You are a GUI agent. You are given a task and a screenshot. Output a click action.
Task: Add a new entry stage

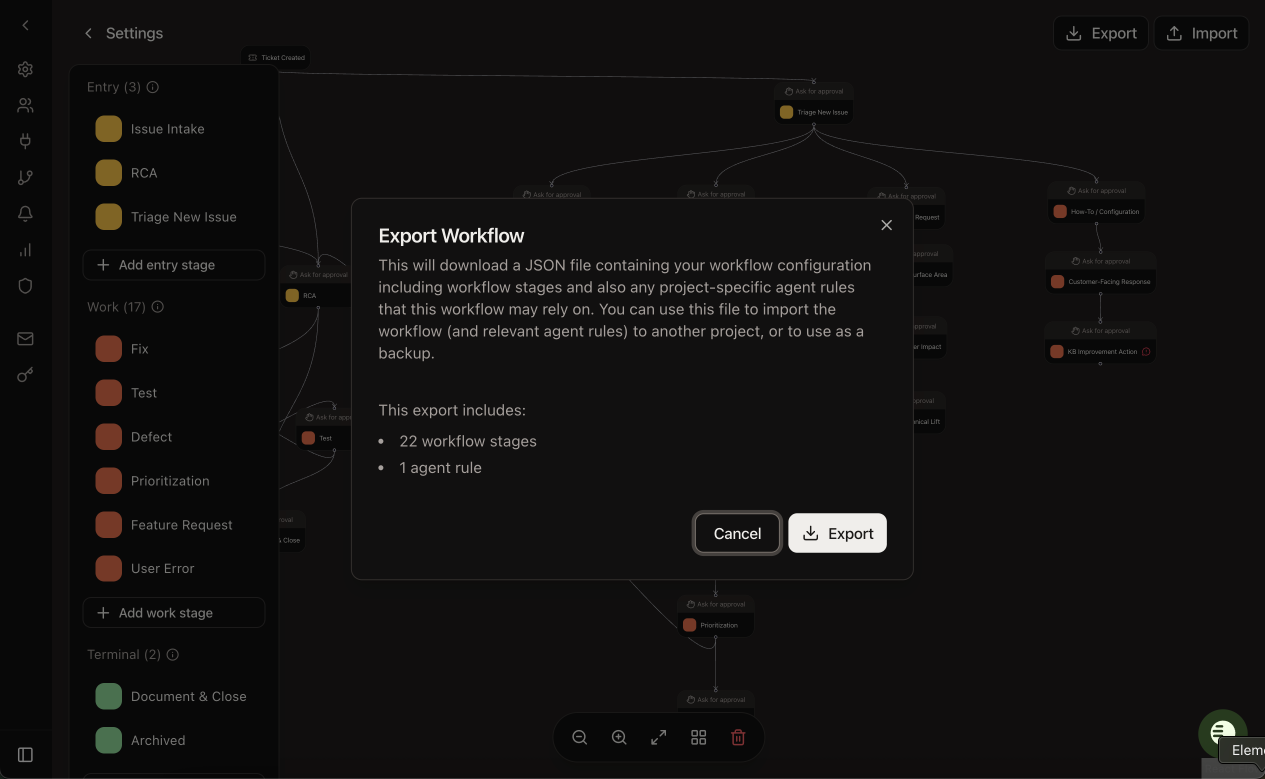pos(174,264)
